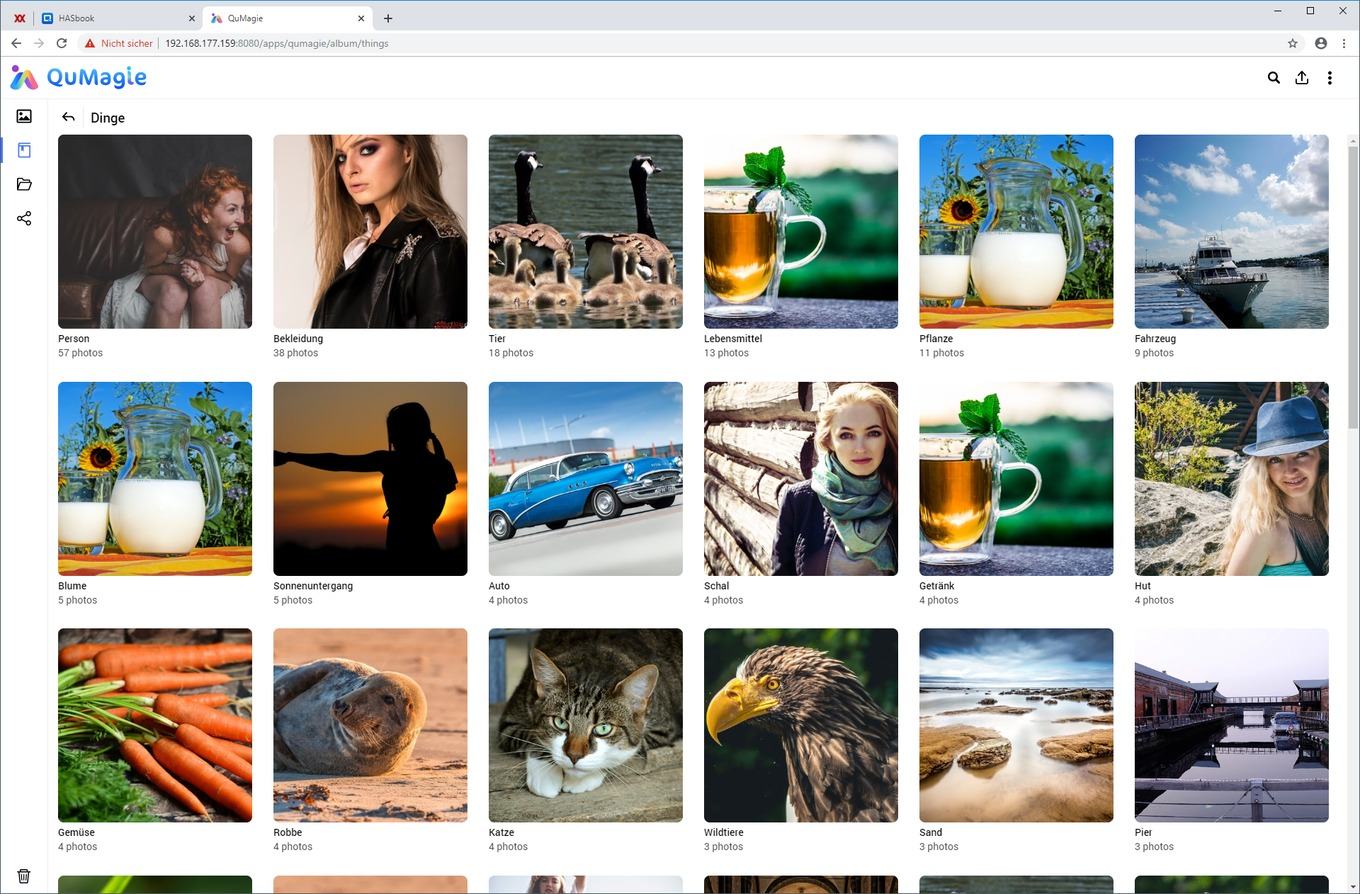Open the Trash icon in sidebar
The image size is (1360, 894).
click(24, 876)
